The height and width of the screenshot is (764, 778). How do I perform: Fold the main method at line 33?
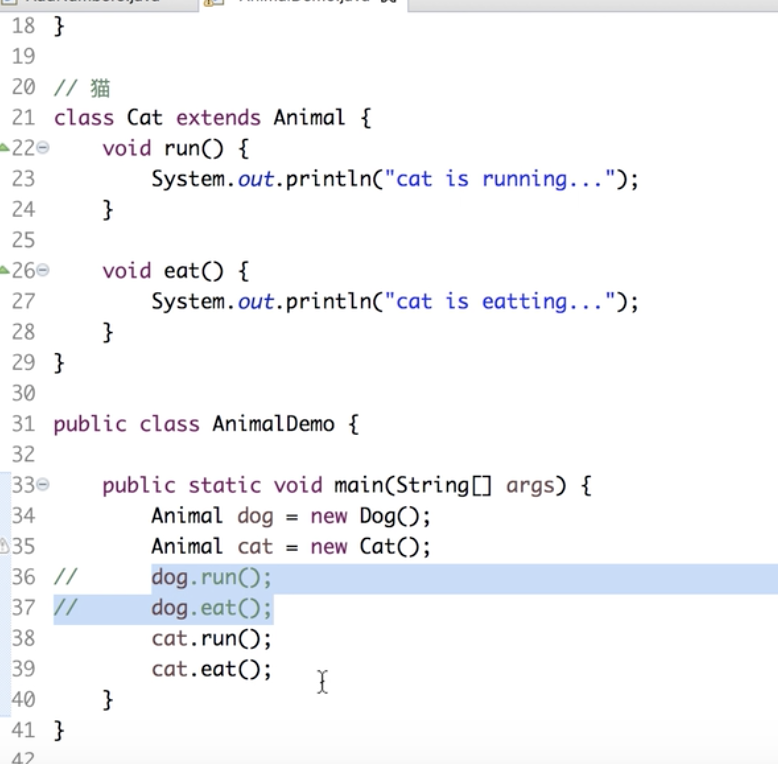pos(43,486)
